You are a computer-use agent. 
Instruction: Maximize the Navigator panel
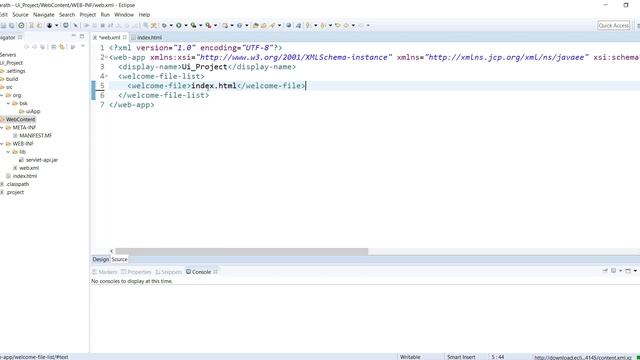click(82, 36)
